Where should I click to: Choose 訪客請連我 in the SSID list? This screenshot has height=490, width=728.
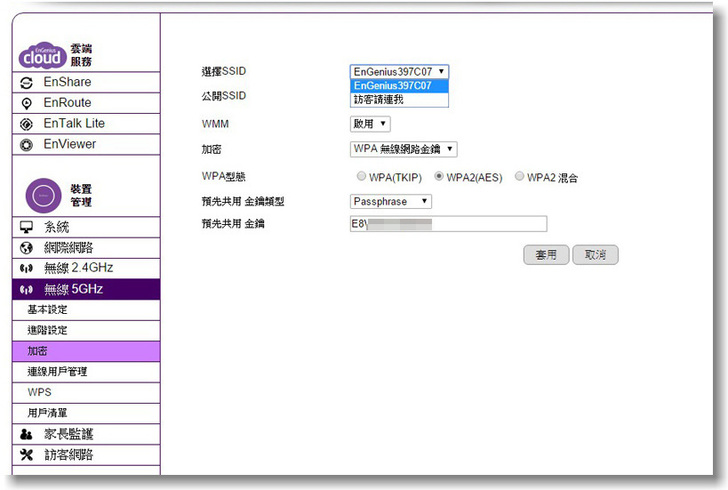[399, 99]
